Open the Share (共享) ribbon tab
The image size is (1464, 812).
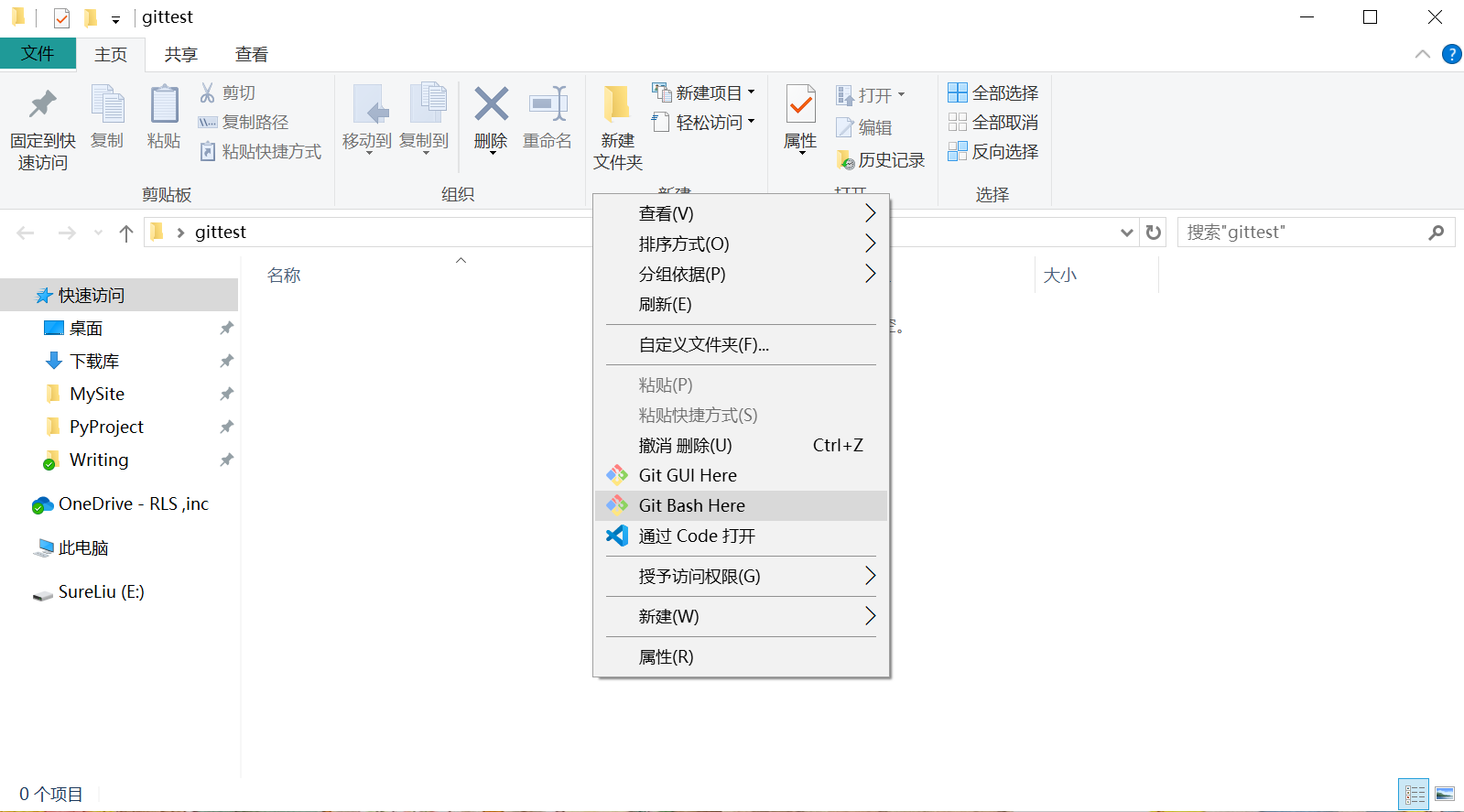[x=180, y=55]
